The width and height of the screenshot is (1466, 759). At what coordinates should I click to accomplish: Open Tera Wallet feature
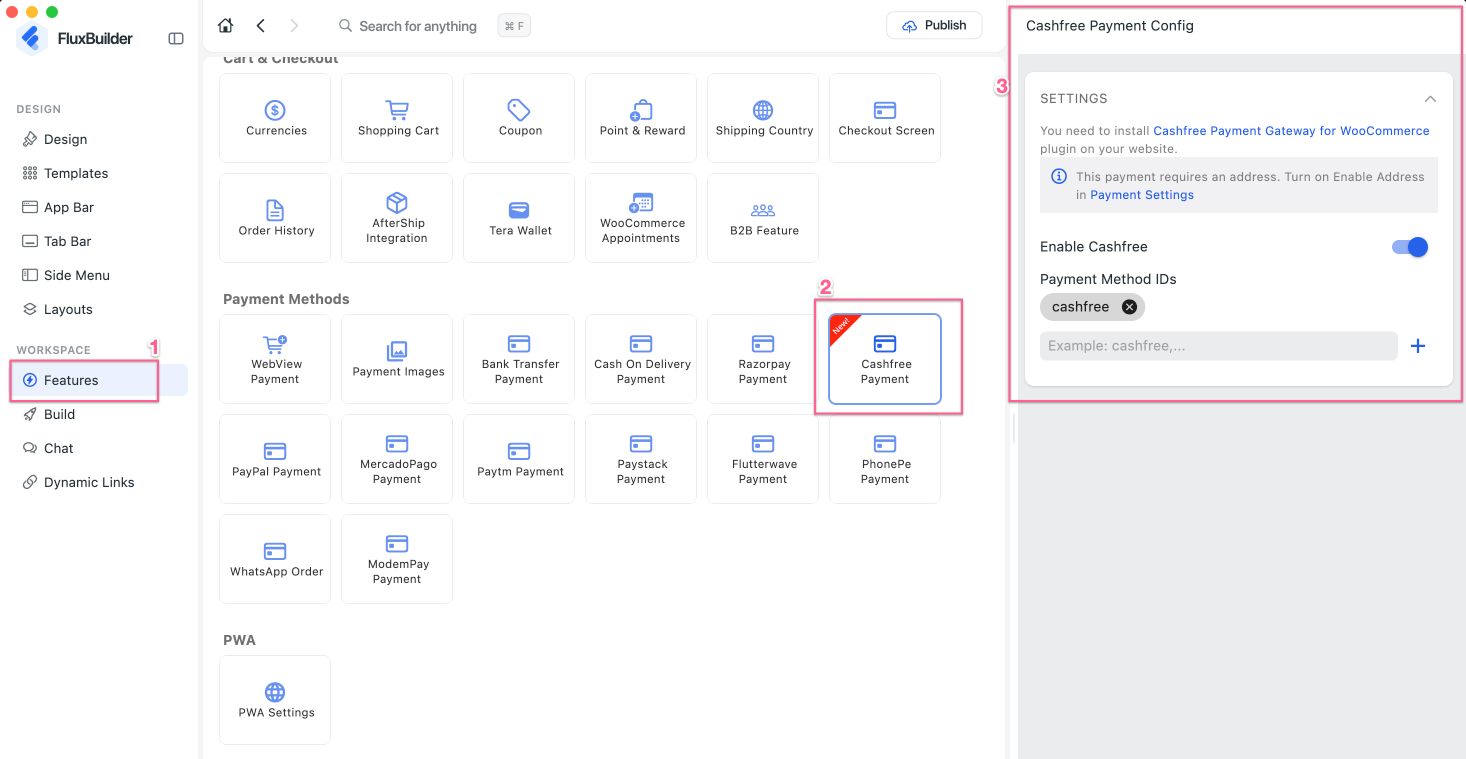point(519,218)
